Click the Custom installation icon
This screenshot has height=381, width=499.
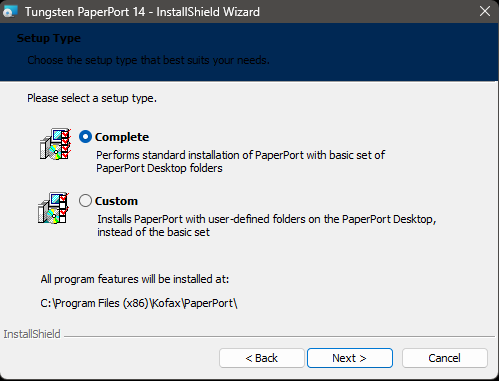[54, 208]
